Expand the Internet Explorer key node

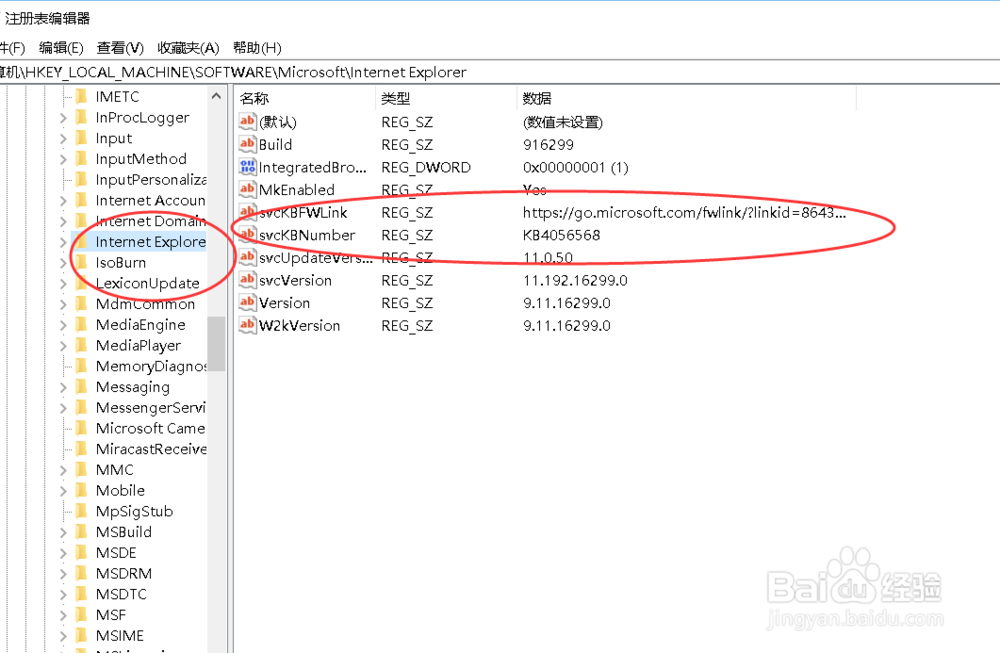tap(62, 242)
